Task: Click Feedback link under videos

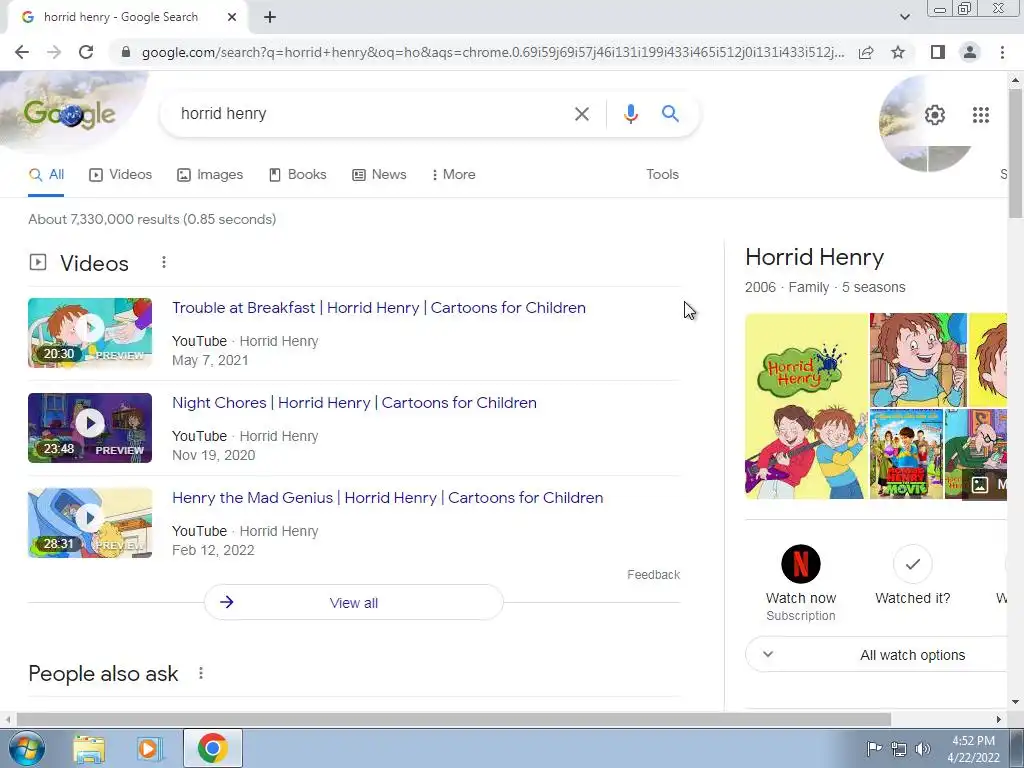Action: (653, 575)
